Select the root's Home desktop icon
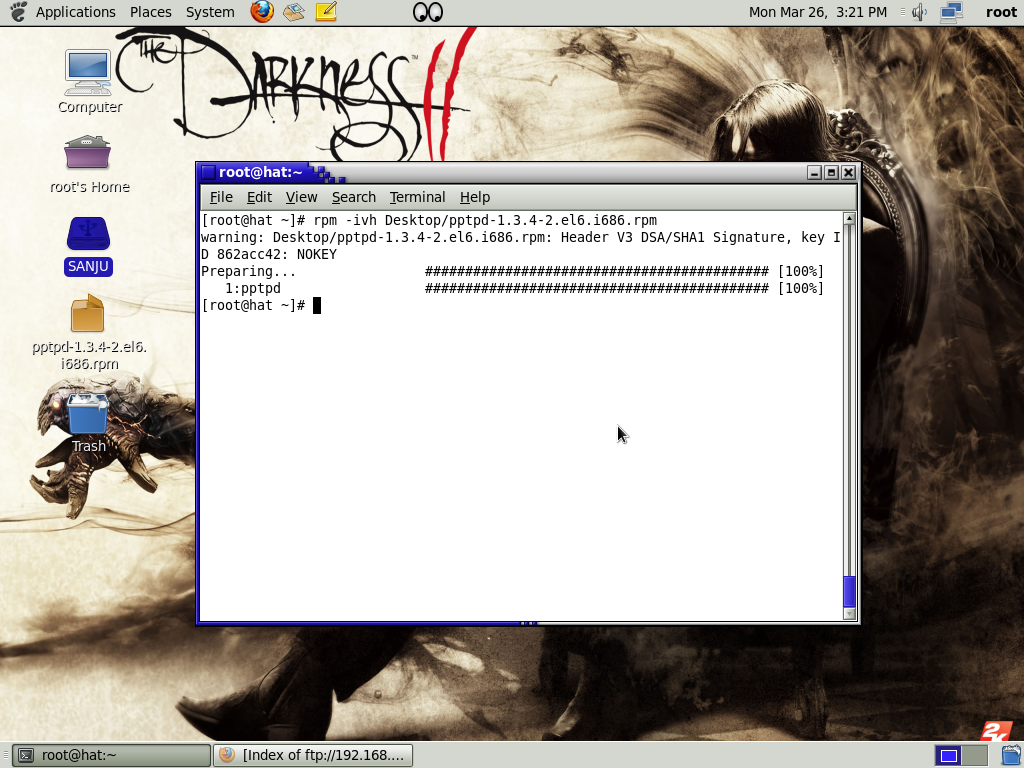The image size is (1024, 768). [89, 165]
